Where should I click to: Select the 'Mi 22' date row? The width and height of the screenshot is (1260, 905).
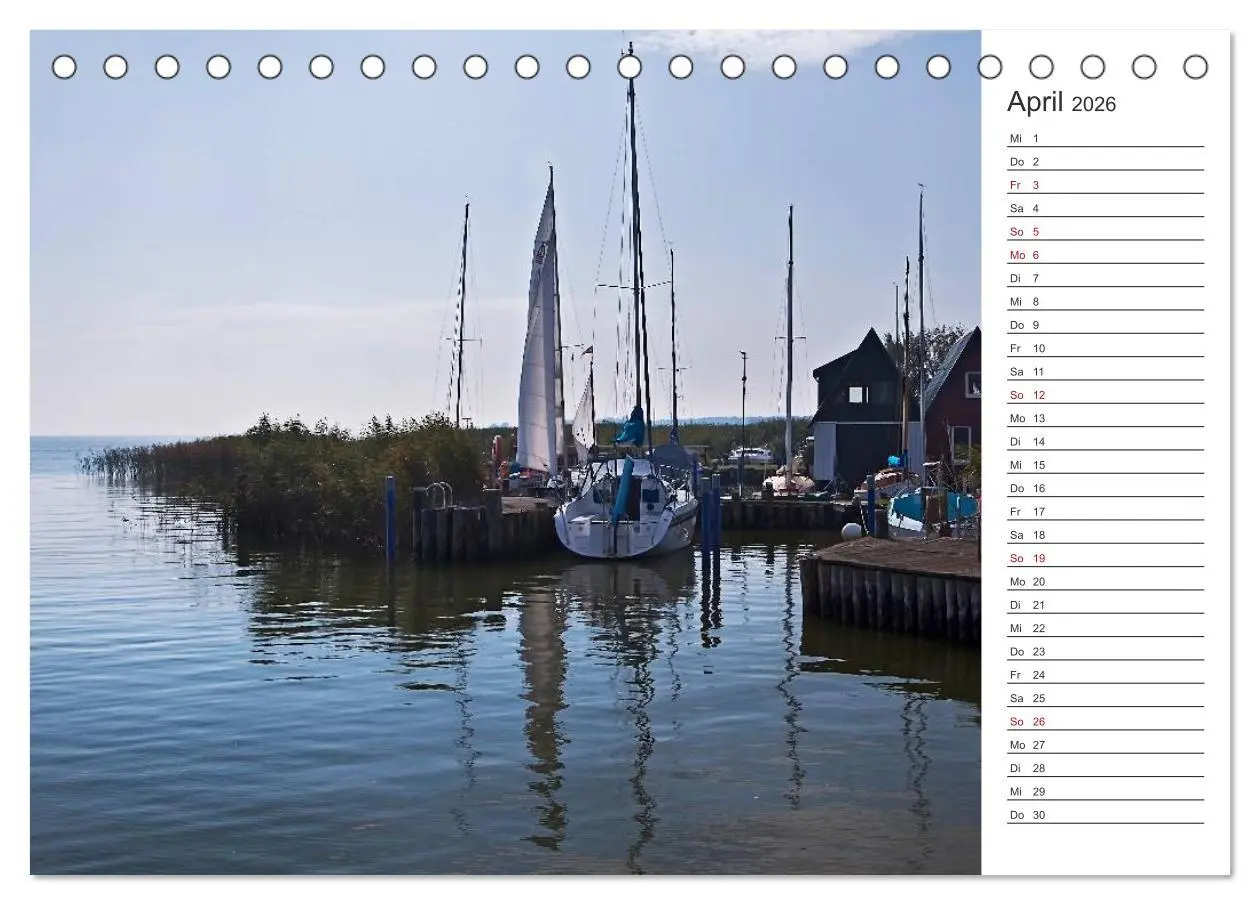click(1105, 628)
